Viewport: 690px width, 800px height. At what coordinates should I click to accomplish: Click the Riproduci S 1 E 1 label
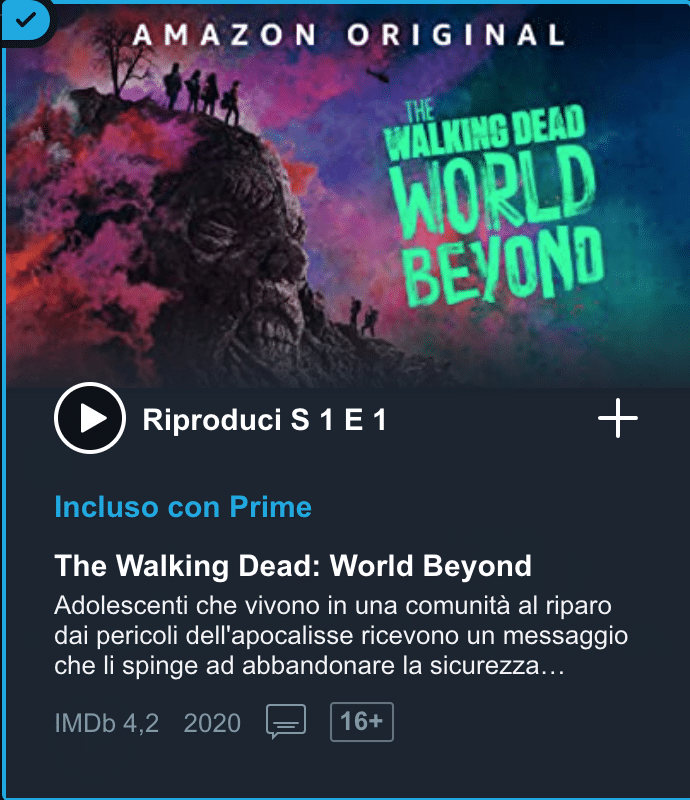point(264,419)
